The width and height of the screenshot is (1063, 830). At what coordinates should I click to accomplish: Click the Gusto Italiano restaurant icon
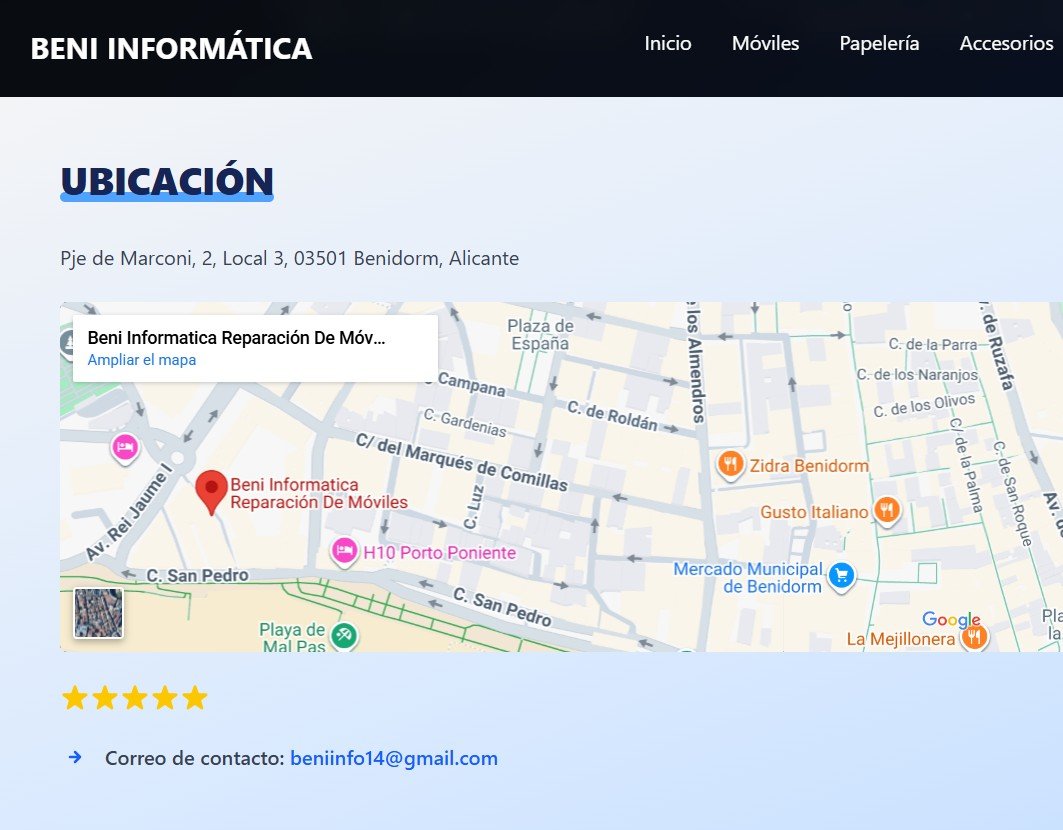pyautogui.click(x=888, y=511)
